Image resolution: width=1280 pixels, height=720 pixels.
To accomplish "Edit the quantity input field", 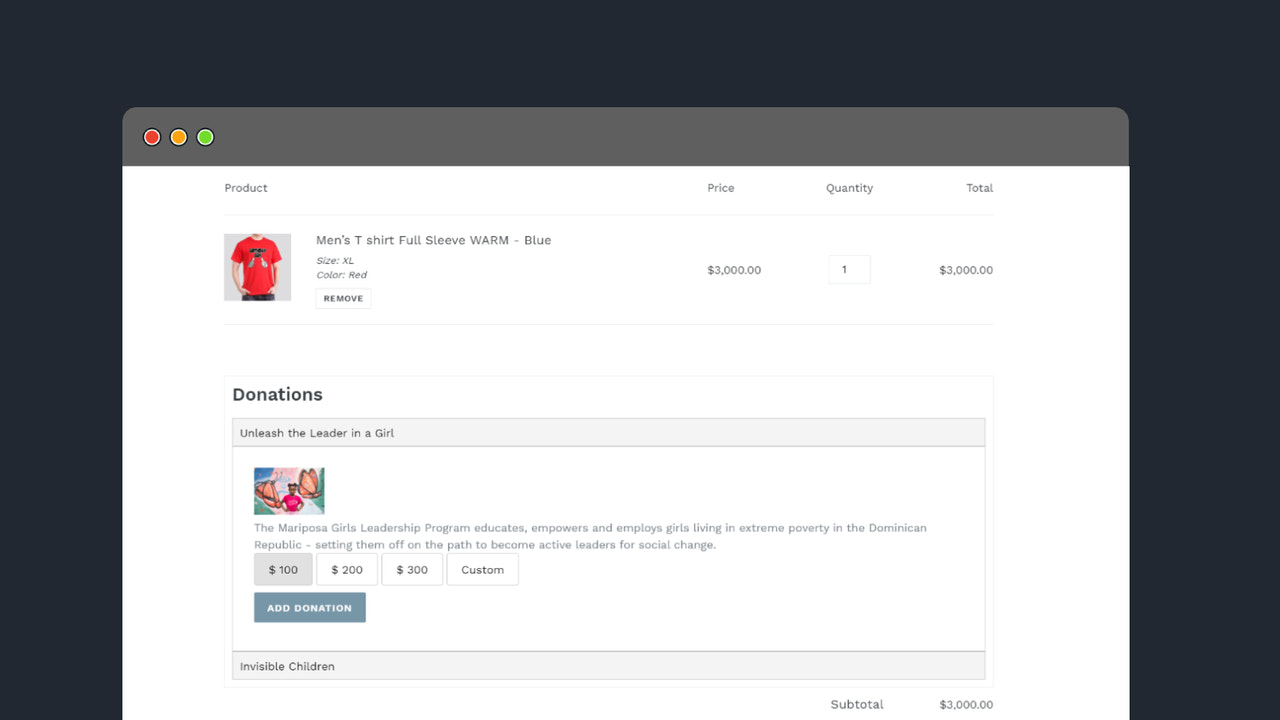I will [849, 269].
